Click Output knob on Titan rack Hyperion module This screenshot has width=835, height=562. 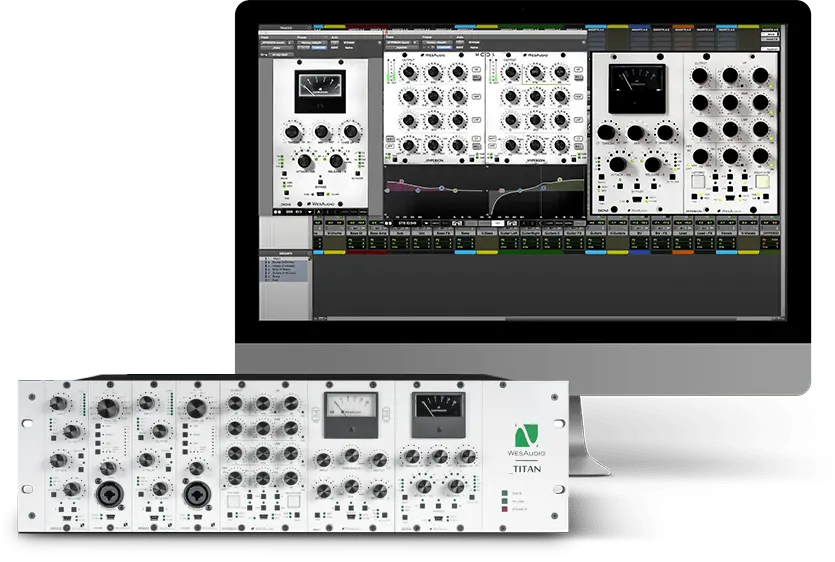235,403
